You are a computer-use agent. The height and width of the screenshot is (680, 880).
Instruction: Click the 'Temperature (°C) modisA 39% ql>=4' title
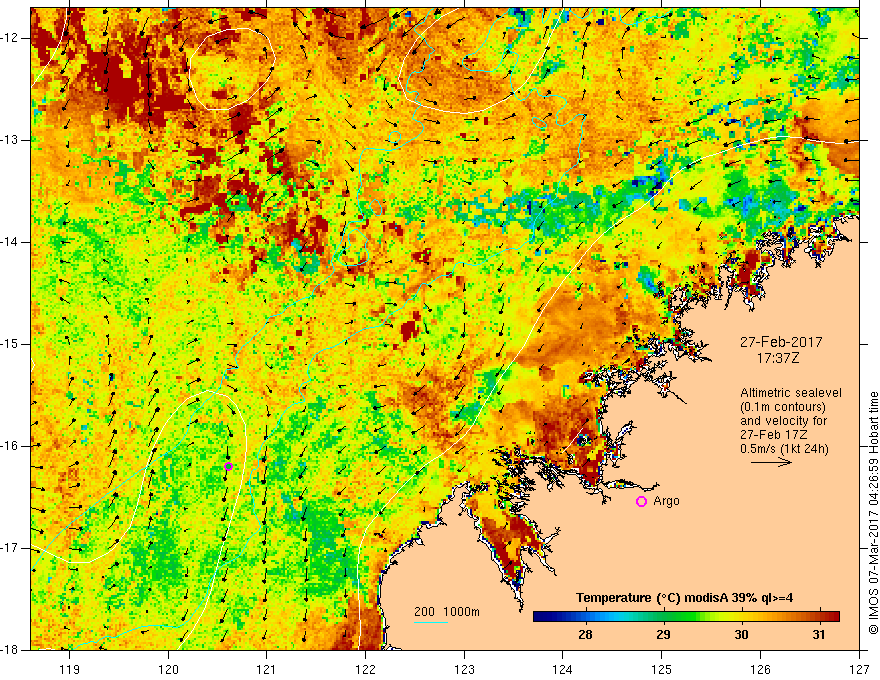click(684, 598)
